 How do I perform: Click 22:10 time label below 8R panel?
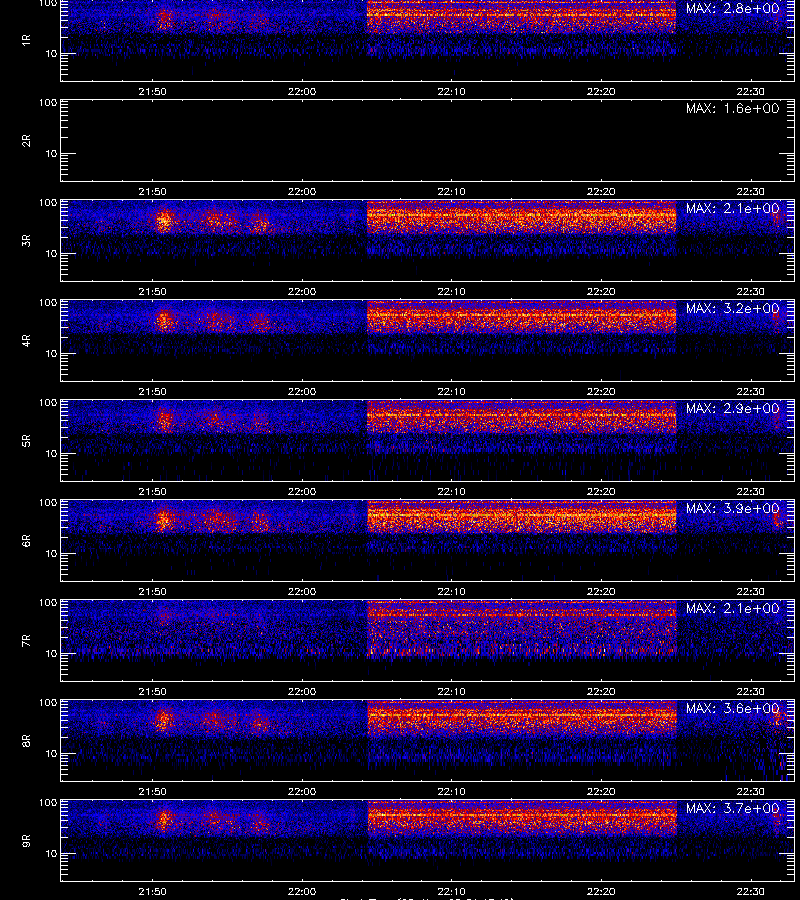click(452, 792)
